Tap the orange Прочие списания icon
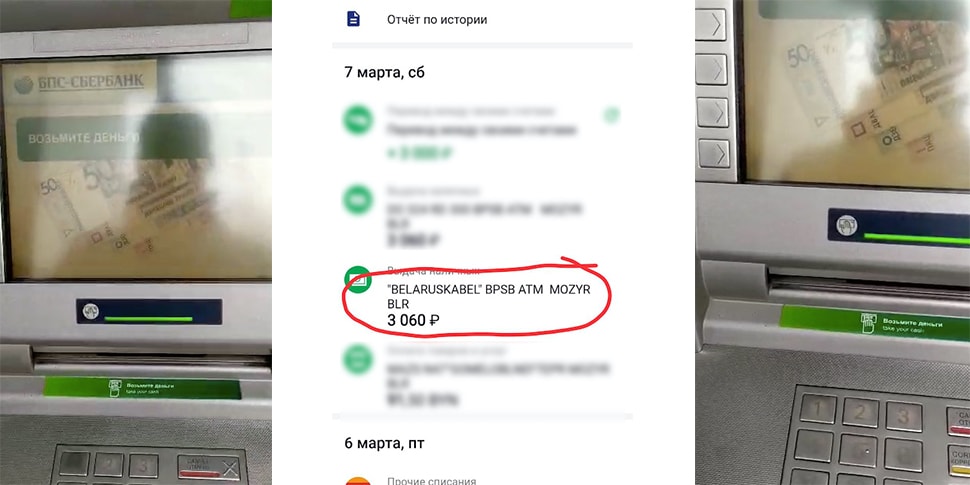This screenshot has width=970, height=485. click(358, 481)
